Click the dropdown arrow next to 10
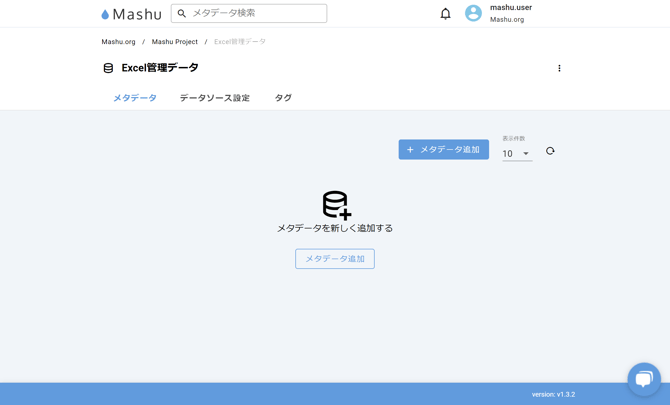Image resolution: width=670 pixels, height=405 pixels. coord(526,154)
